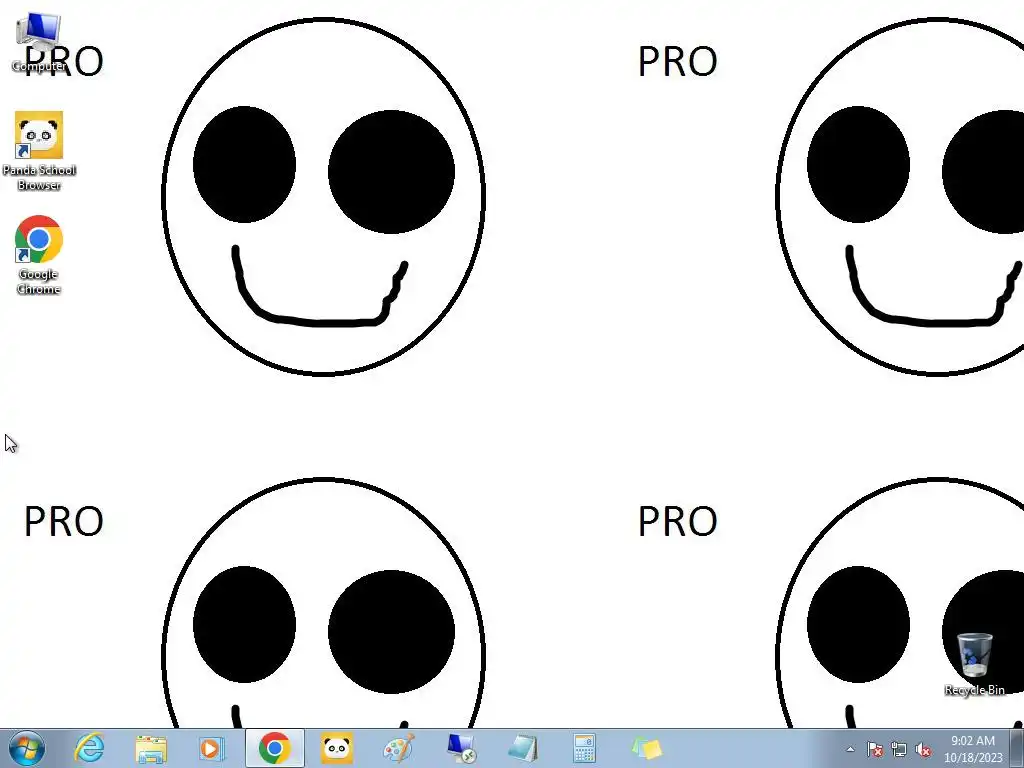
Task: Open the Notepad taskbar icon
Action: pos(522,748)
